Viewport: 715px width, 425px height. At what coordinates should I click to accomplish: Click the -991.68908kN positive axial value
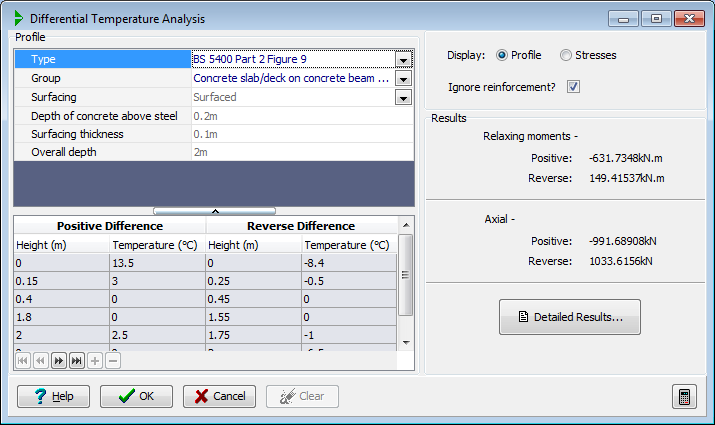click(x=622, y=241)
